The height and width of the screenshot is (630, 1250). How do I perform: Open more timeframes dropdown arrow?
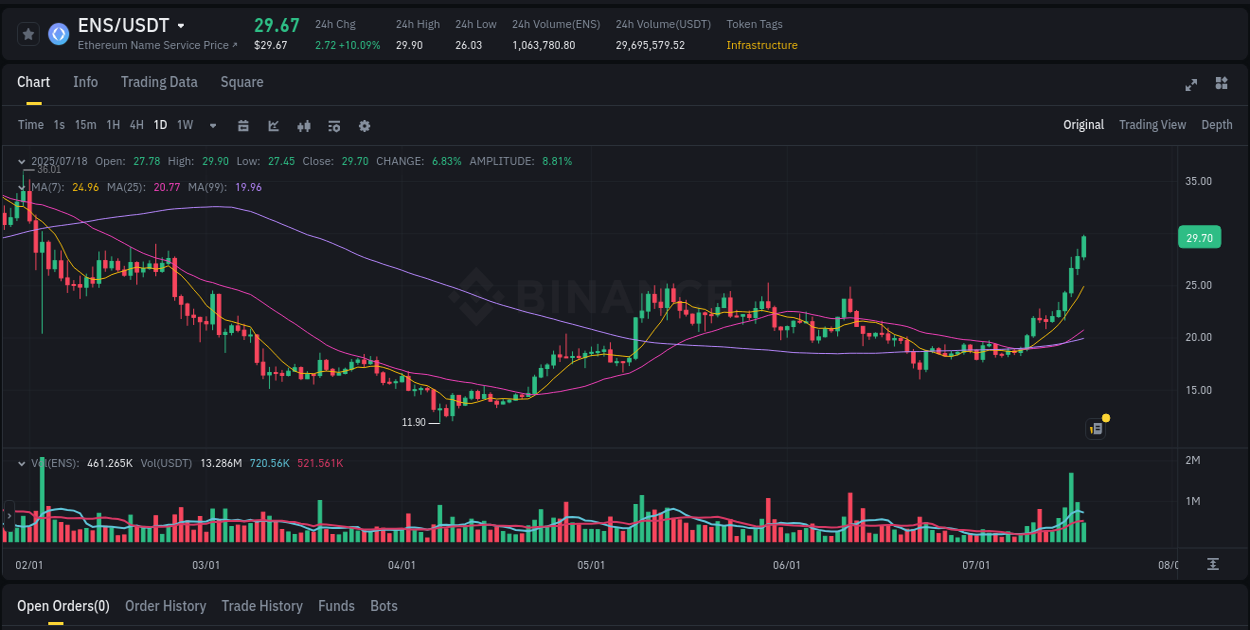(211, 124)
